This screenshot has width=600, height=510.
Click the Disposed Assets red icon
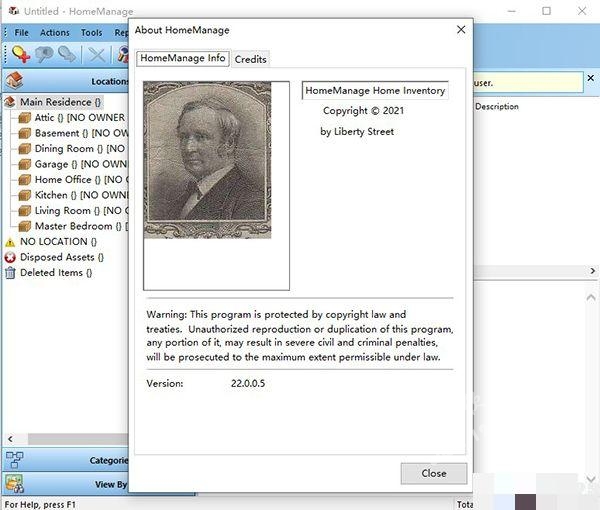coord(10,257)
